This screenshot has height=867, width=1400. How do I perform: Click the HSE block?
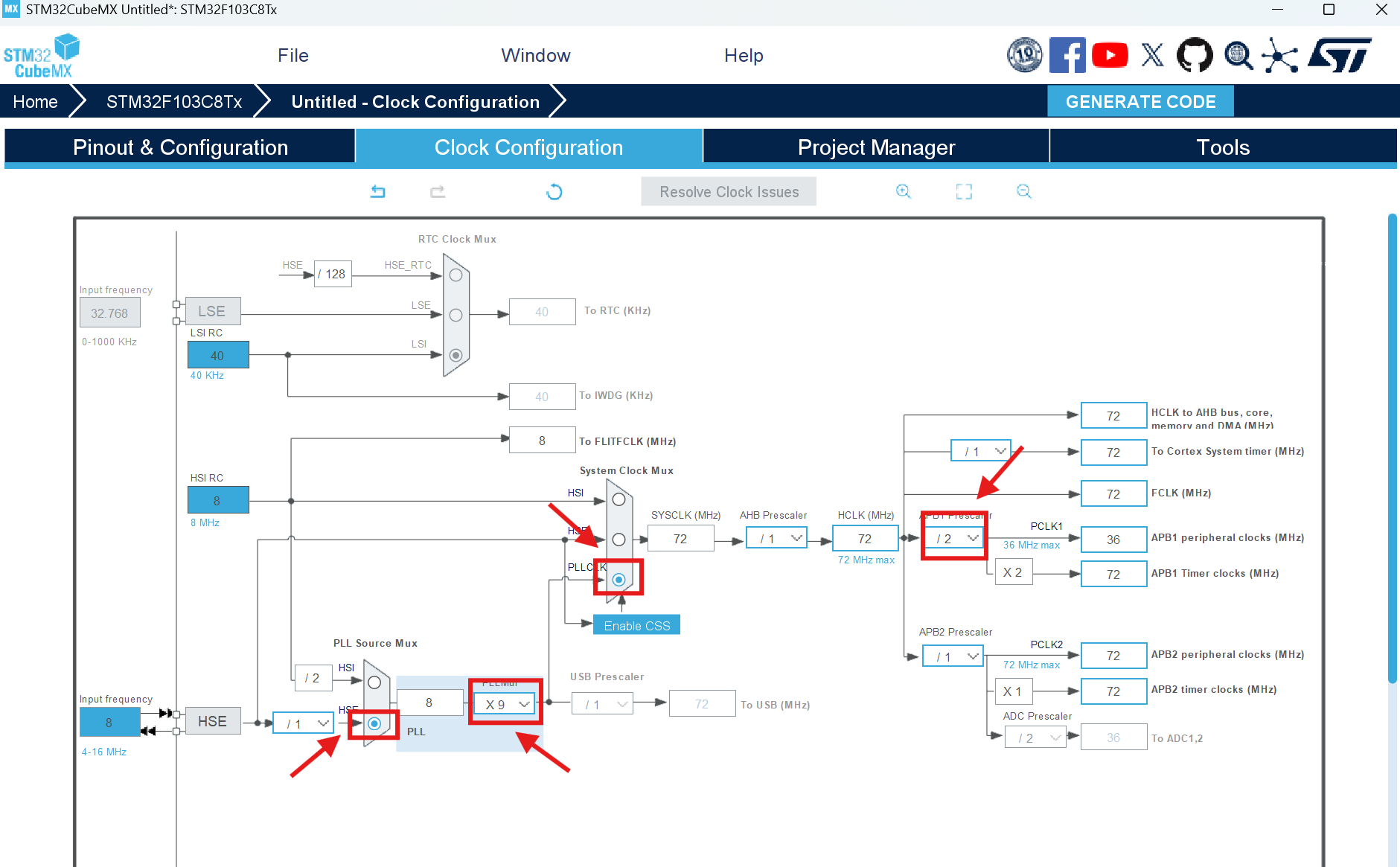(212, 721)
